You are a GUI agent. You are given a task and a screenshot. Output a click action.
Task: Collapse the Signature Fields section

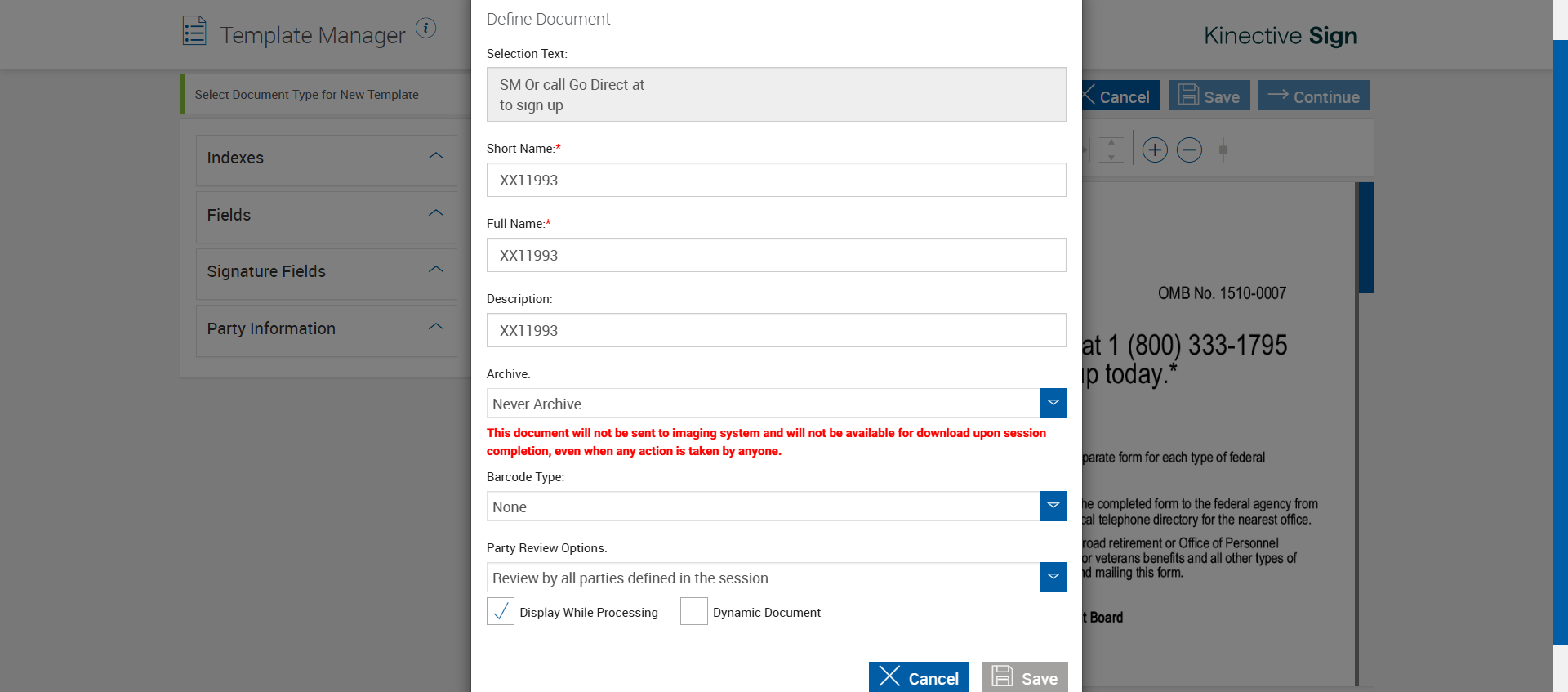coord(436,270)
